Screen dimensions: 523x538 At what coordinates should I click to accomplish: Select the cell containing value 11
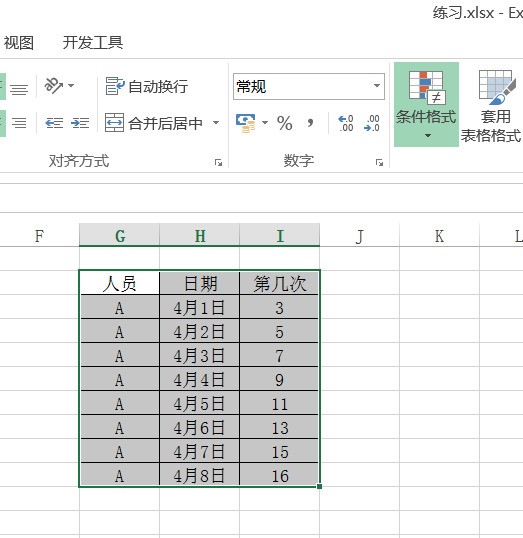click(280, 403)
